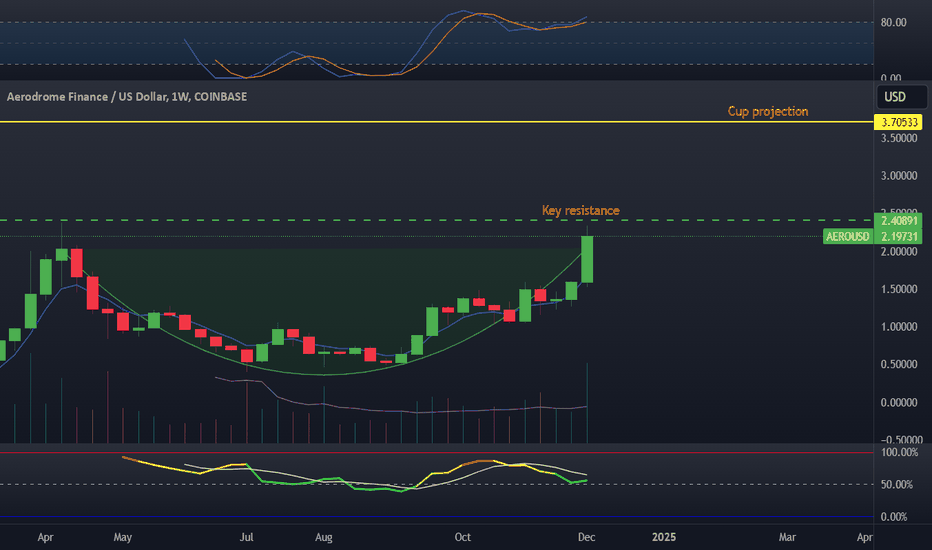Image resolution: width=932 pixels, height=550 pixels.
Task: Click the 'Cup projection' annotation text
Action: [768, 111]
